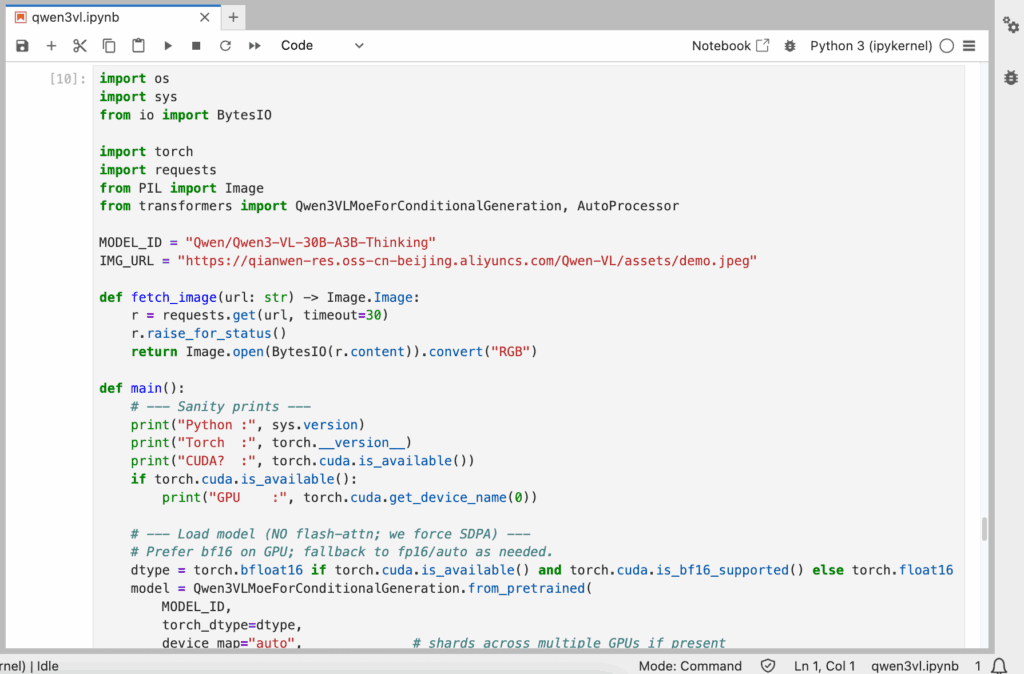
Task: Open the Debugger panel in right sidebar
Action: click(x=1010, y=77)
